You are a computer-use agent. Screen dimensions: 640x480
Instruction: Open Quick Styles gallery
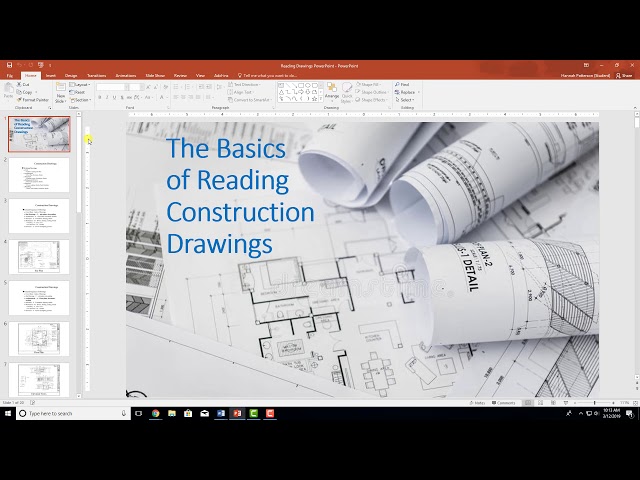coord(347,93)
